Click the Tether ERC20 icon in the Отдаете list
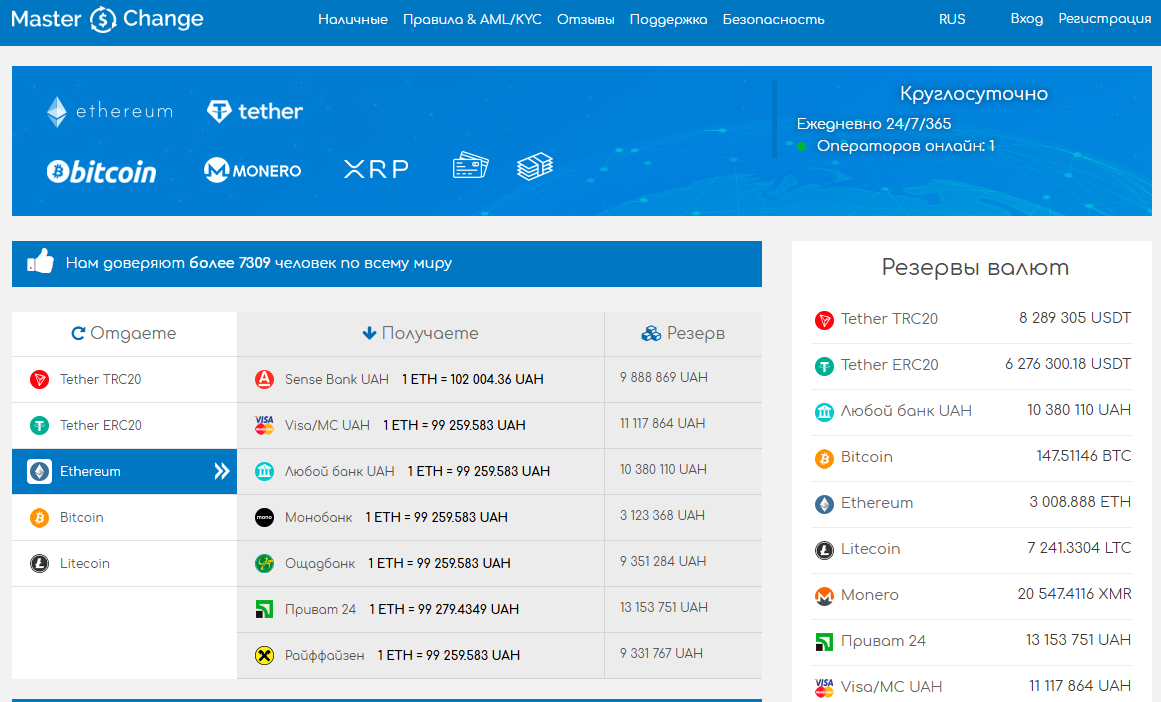This screenshot has height=702, width=1161. point(39,426)
